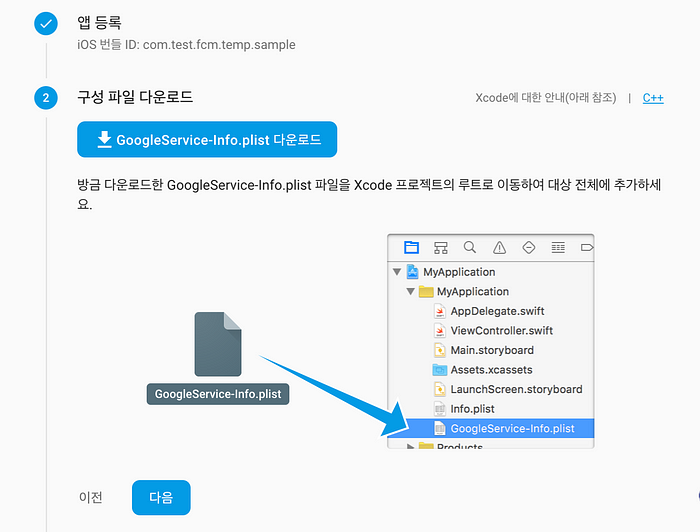This screenshot has height=532, width=700.
Task: Click the download arrow icon in button
Action: tap(104, 139)
